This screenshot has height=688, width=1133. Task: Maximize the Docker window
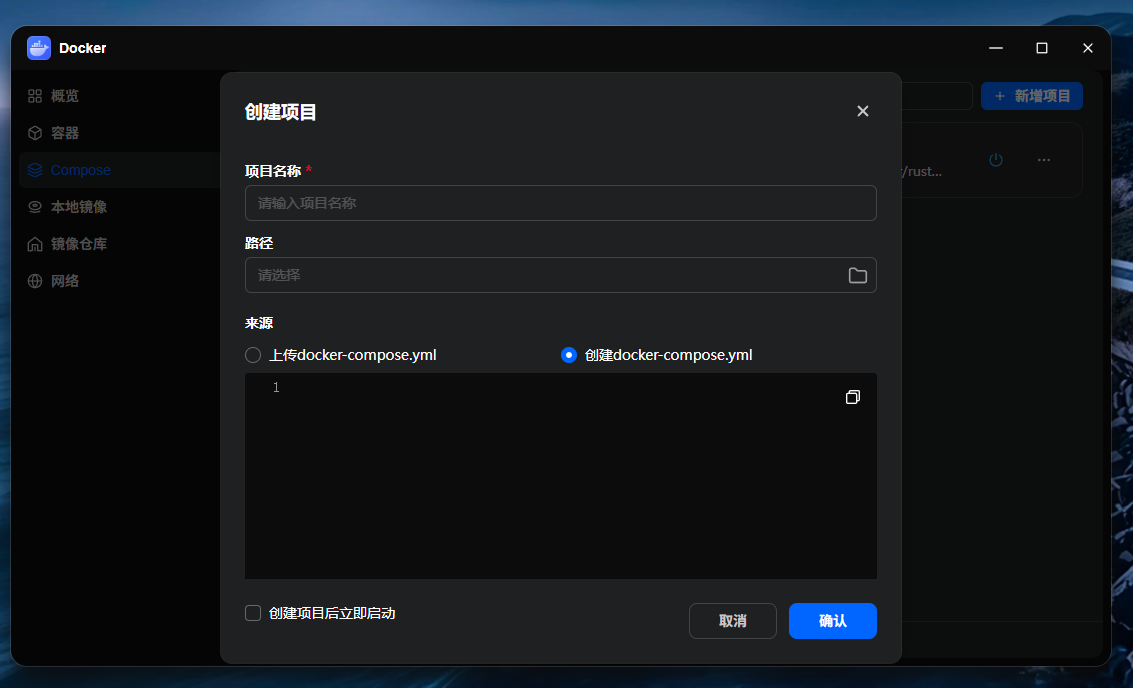pos(1042,48)
